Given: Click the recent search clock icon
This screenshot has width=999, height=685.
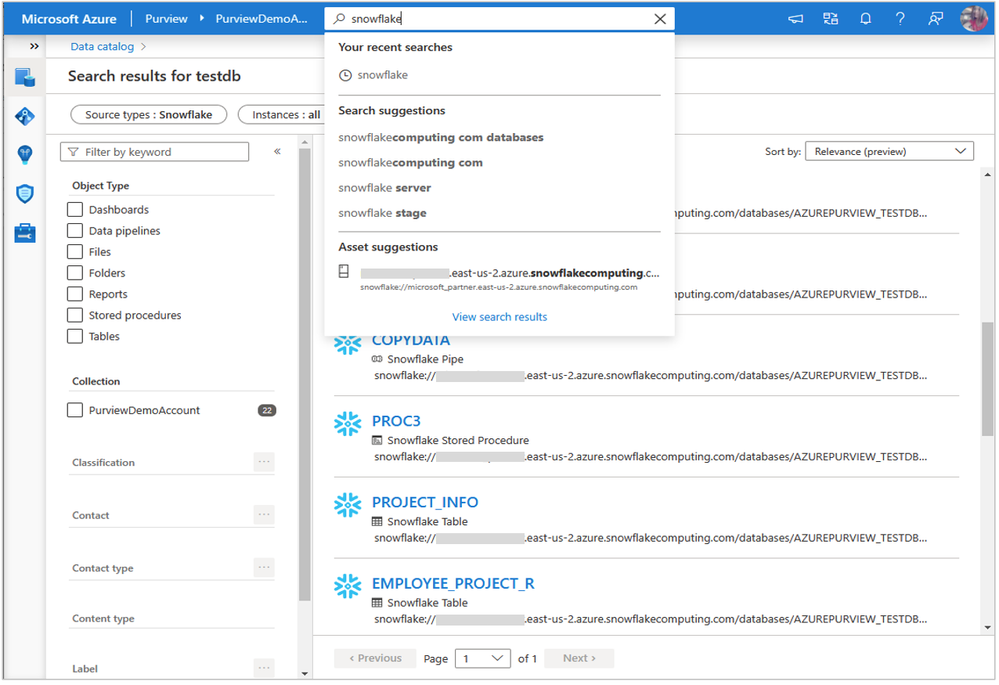Looking at the screenshot, I should click(345, 75).
